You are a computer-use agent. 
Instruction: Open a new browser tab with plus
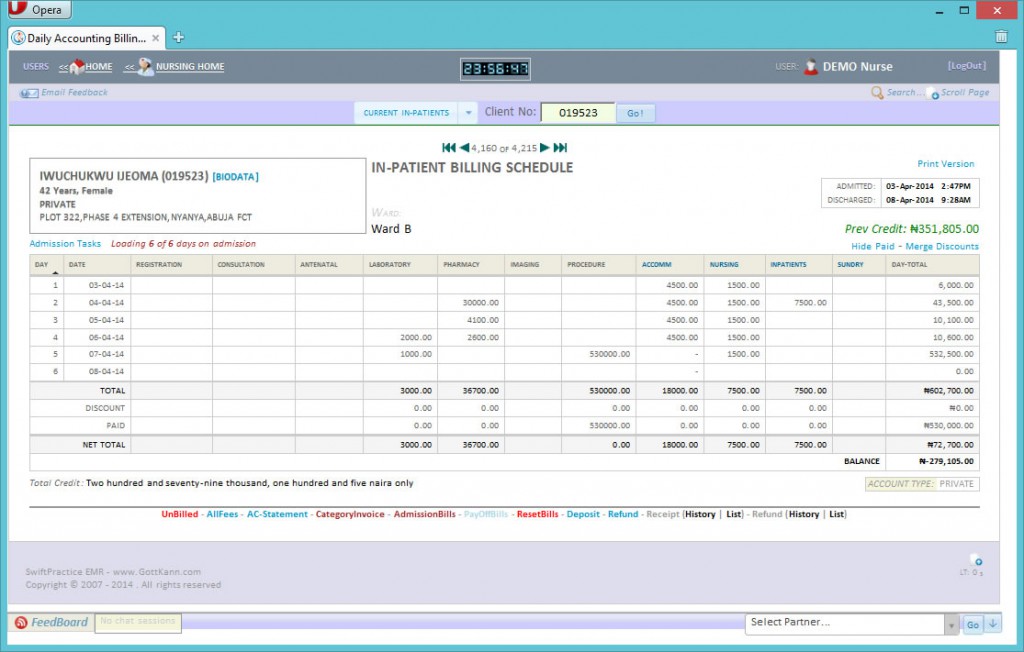[179, 38]
